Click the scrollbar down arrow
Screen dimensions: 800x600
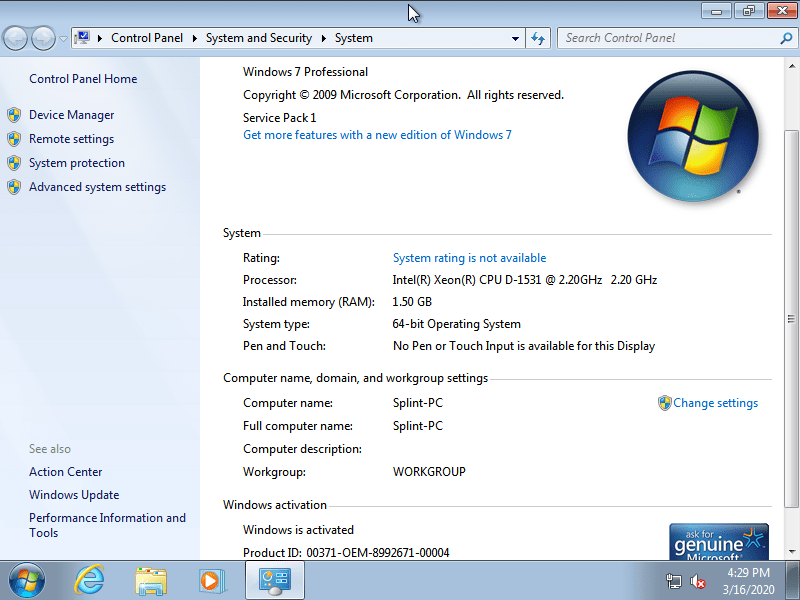(x=791, y=552)
